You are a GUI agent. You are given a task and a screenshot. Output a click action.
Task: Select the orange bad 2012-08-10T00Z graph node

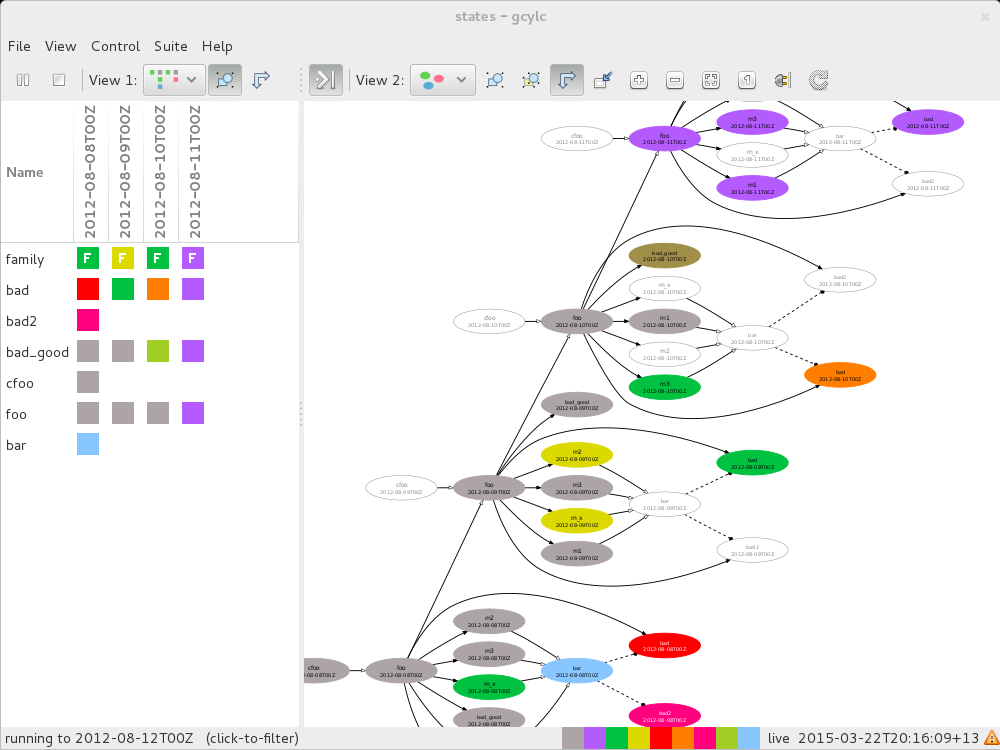pyautogui.click(x=840, y=375)
